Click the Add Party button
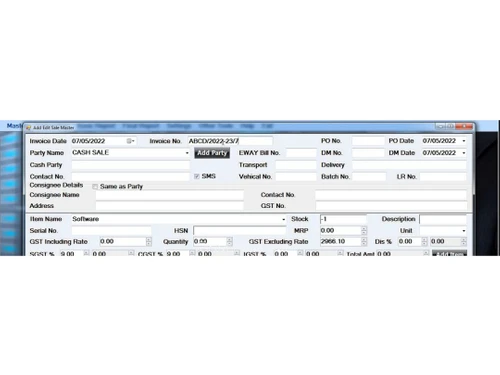The width and height of the screenshot is (500, 375). (212, 153)
